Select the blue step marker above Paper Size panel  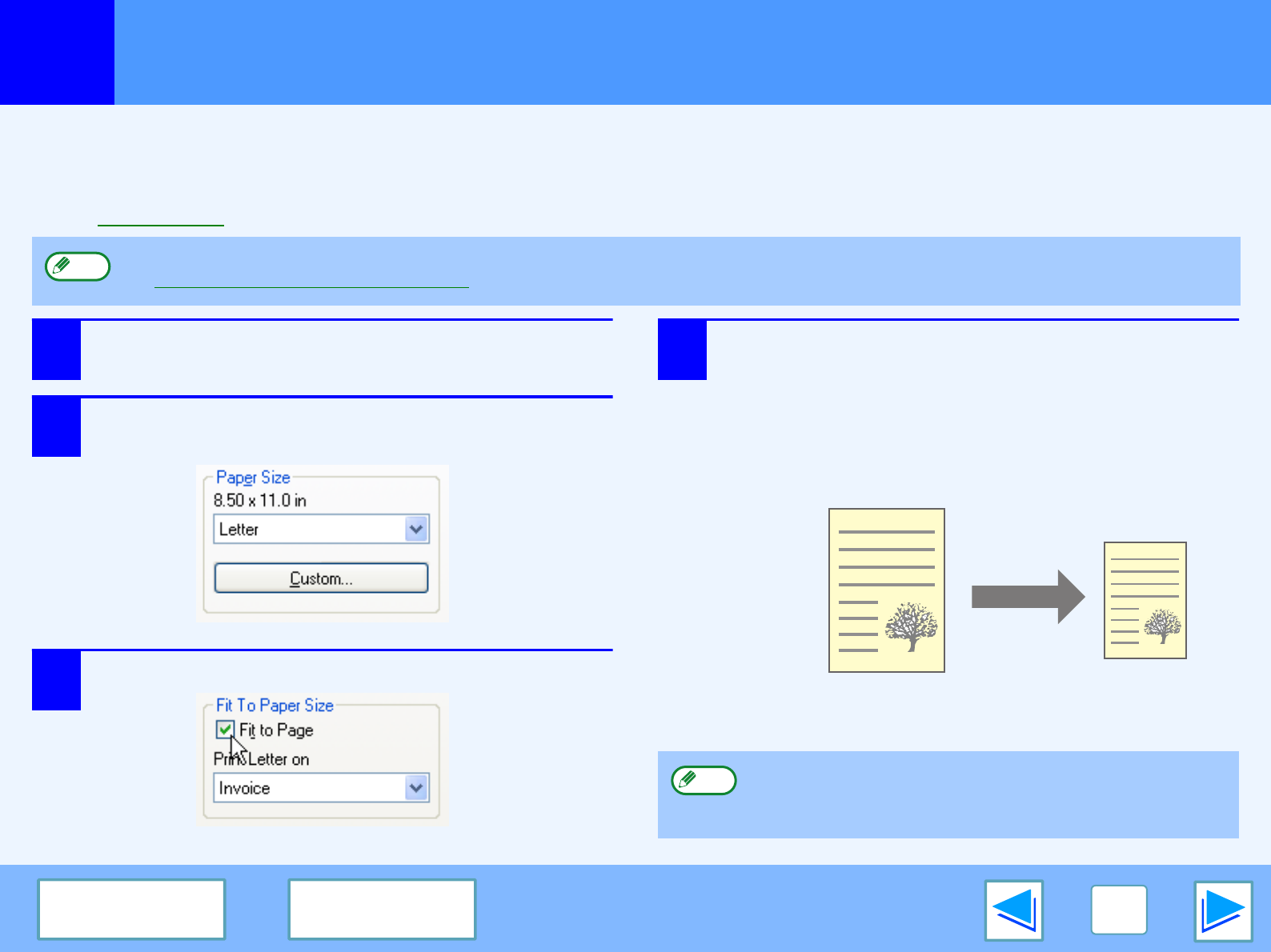[56, 426]
